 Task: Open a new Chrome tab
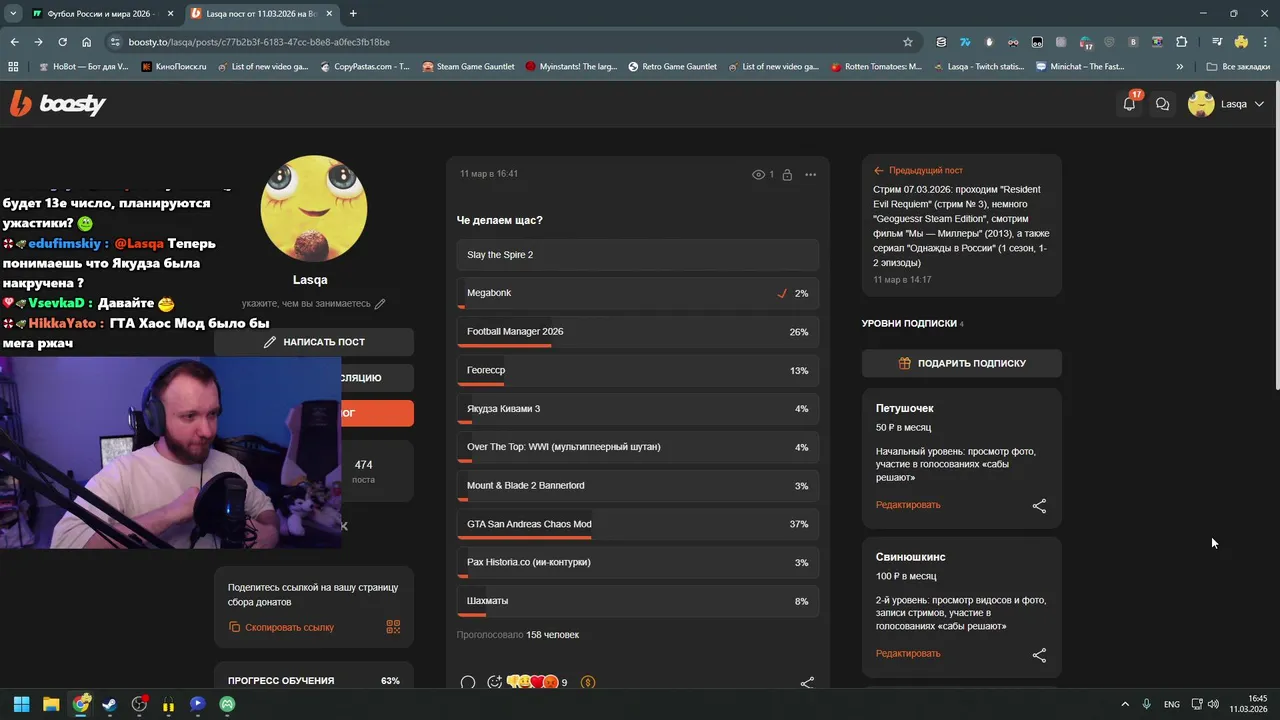(353, 14)
